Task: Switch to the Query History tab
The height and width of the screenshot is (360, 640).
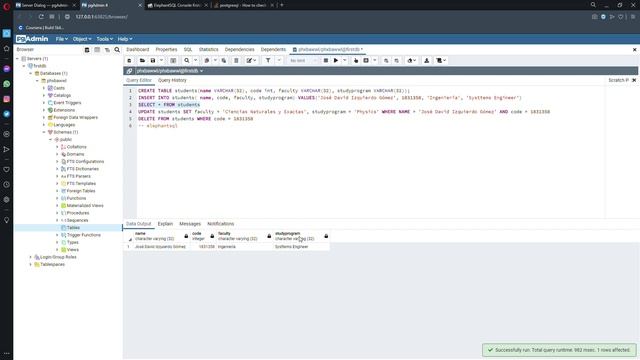Action: (x=172, y=80)
